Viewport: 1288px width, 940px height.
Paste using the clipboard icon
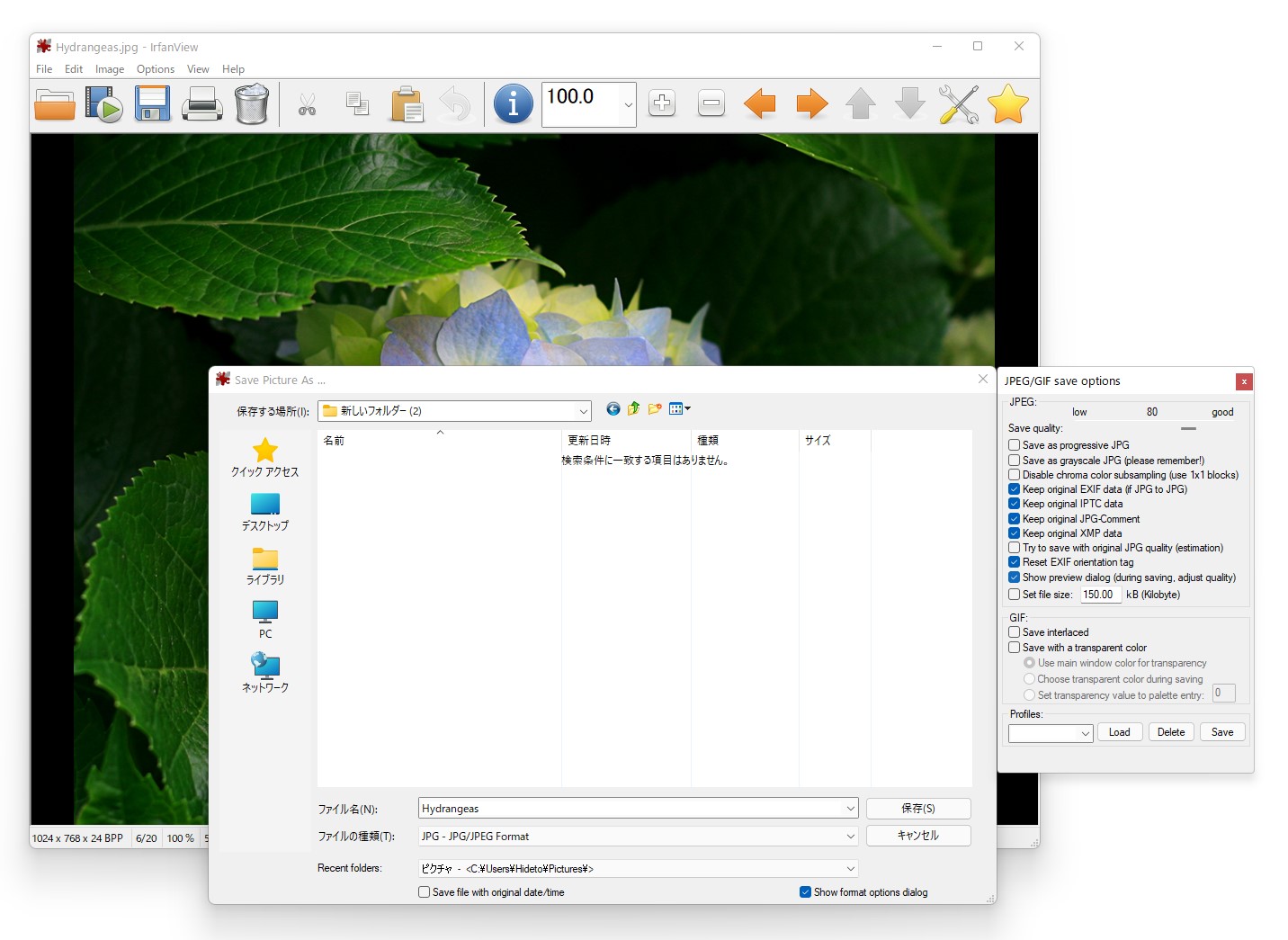pos(407,104)
